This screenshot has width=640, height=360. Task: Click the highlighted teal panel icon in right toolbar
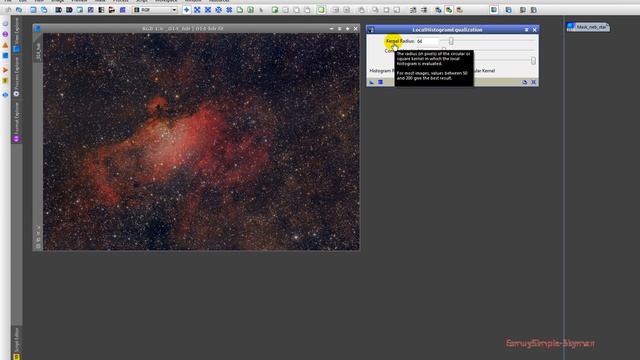coord(493,10)
